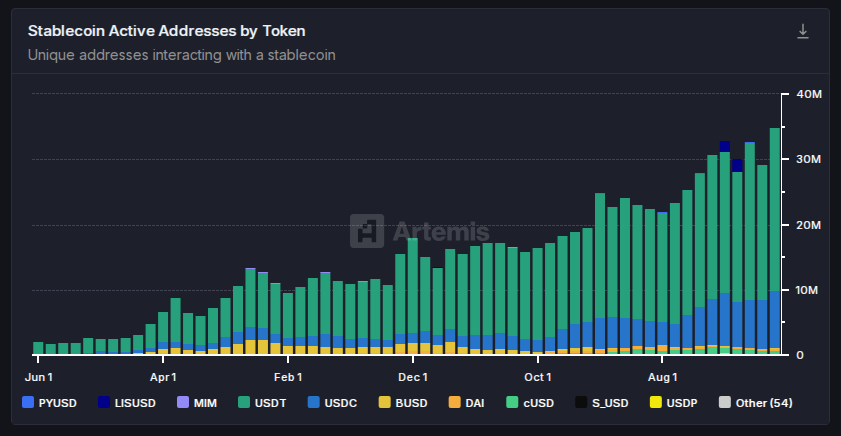Click the Artemis watermark logo
The height and width of the screenshot is (436, 841).
click(x=419, y=231)
